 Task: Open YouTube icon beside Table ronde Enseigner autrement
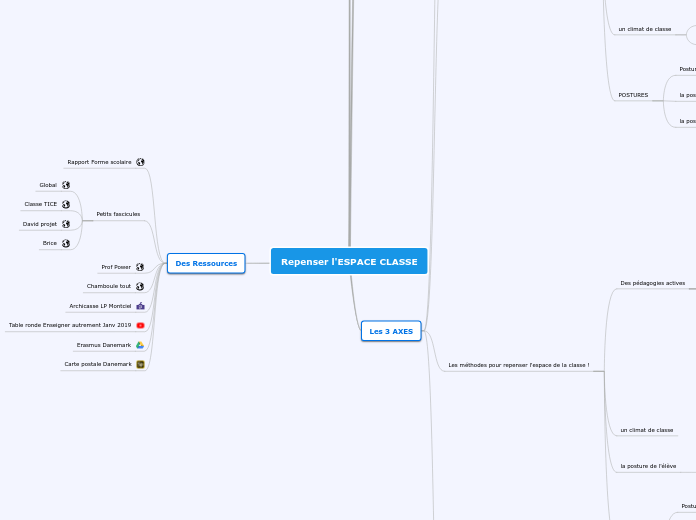point(141,325)
